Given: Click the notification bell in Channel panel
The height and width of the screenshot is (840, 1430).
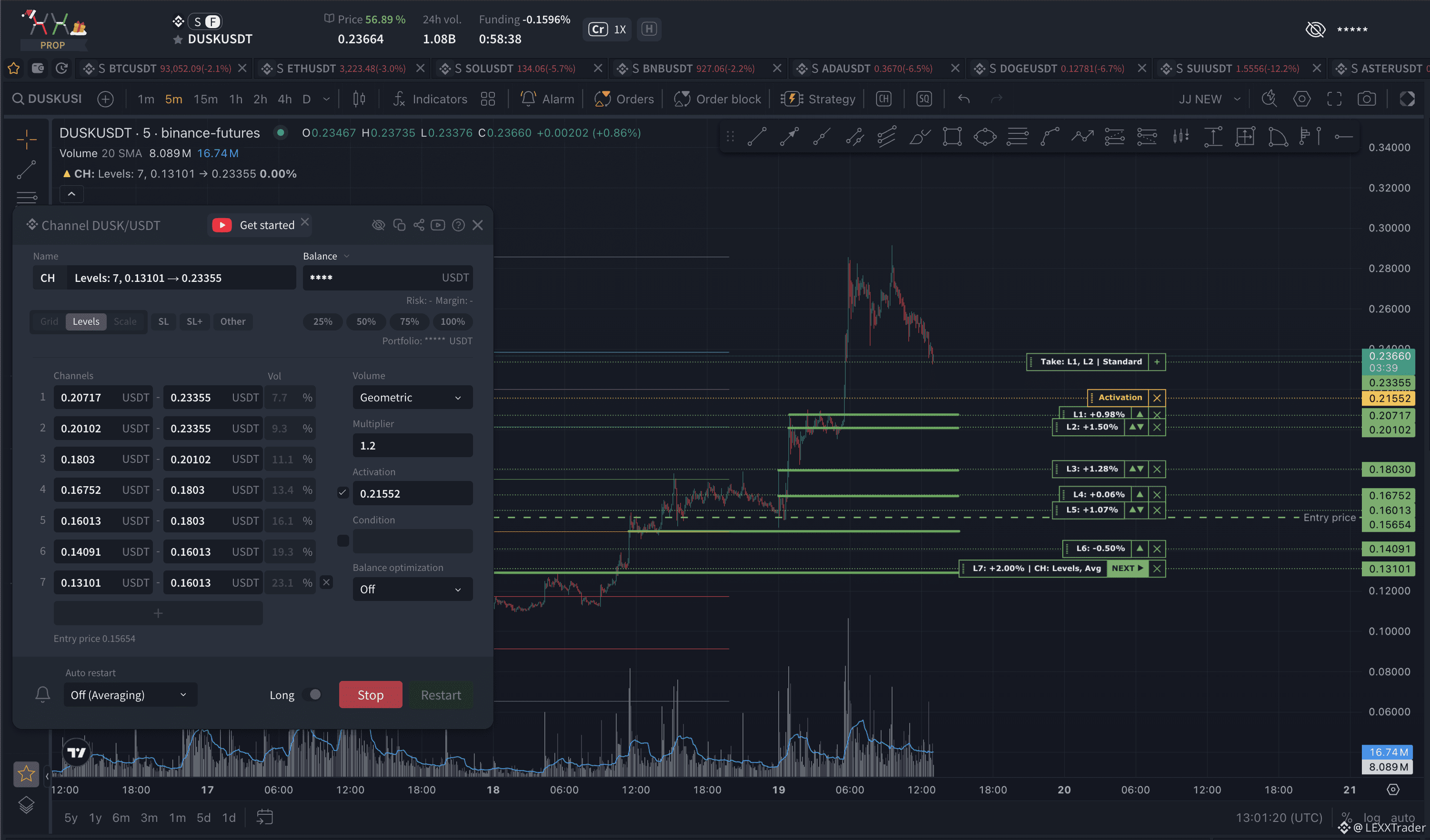Looking at the screenshot, I should (42, 694).
